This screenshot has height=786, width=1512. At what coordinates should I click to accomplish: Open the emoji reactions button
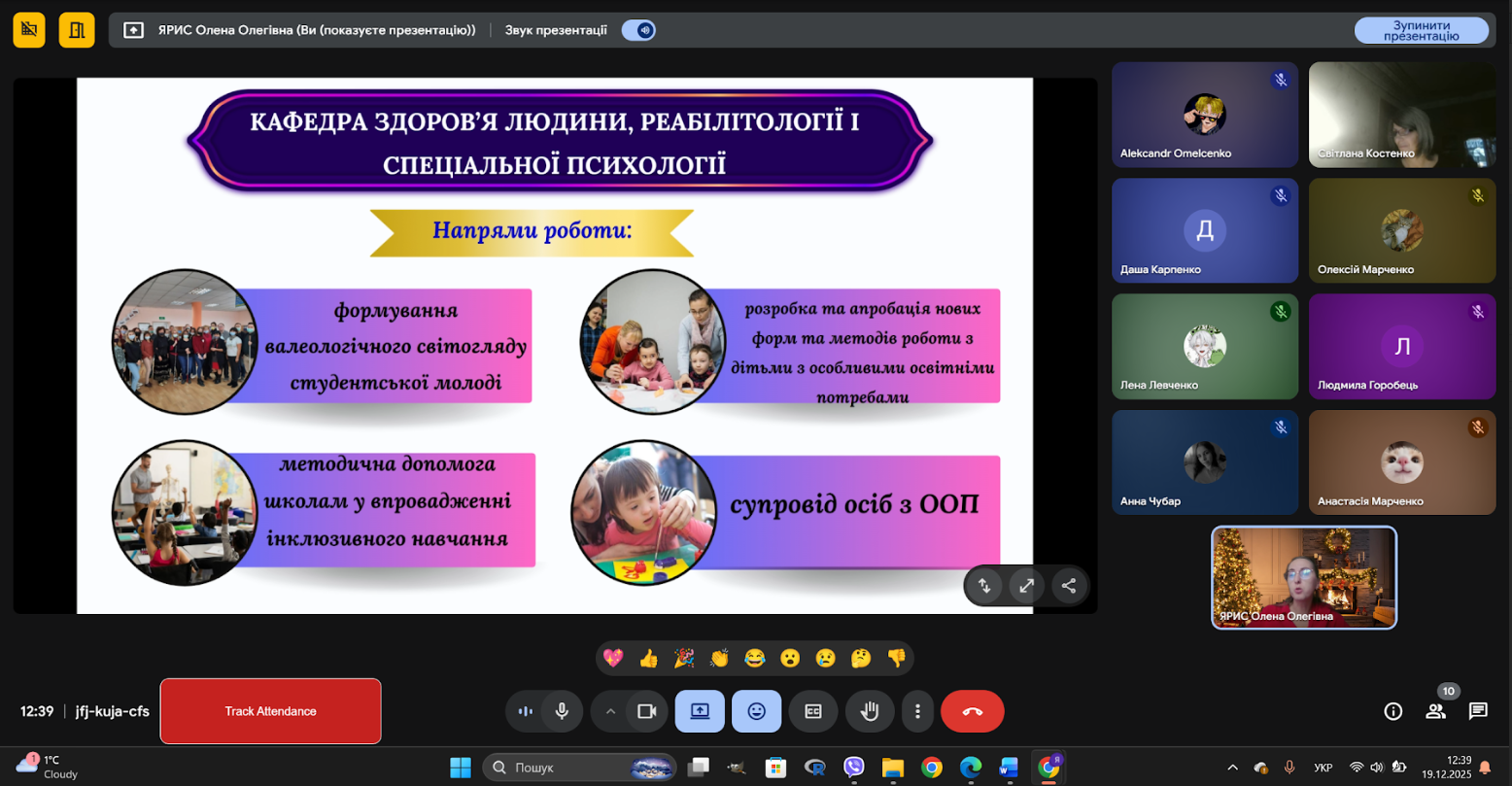[756, 711]
